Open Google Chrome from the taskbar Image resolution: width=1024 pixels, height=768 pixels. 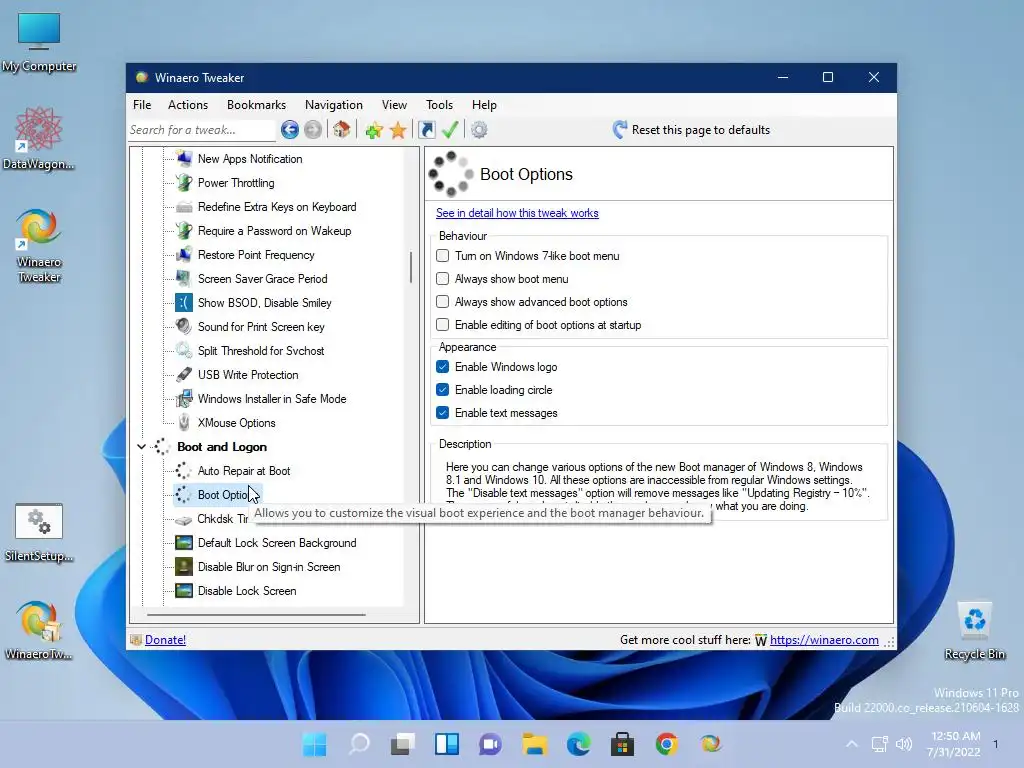667,744
